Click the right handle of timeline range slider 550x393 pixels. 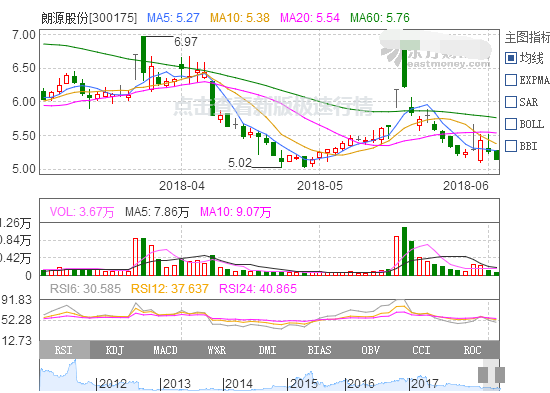pos(500,375)
